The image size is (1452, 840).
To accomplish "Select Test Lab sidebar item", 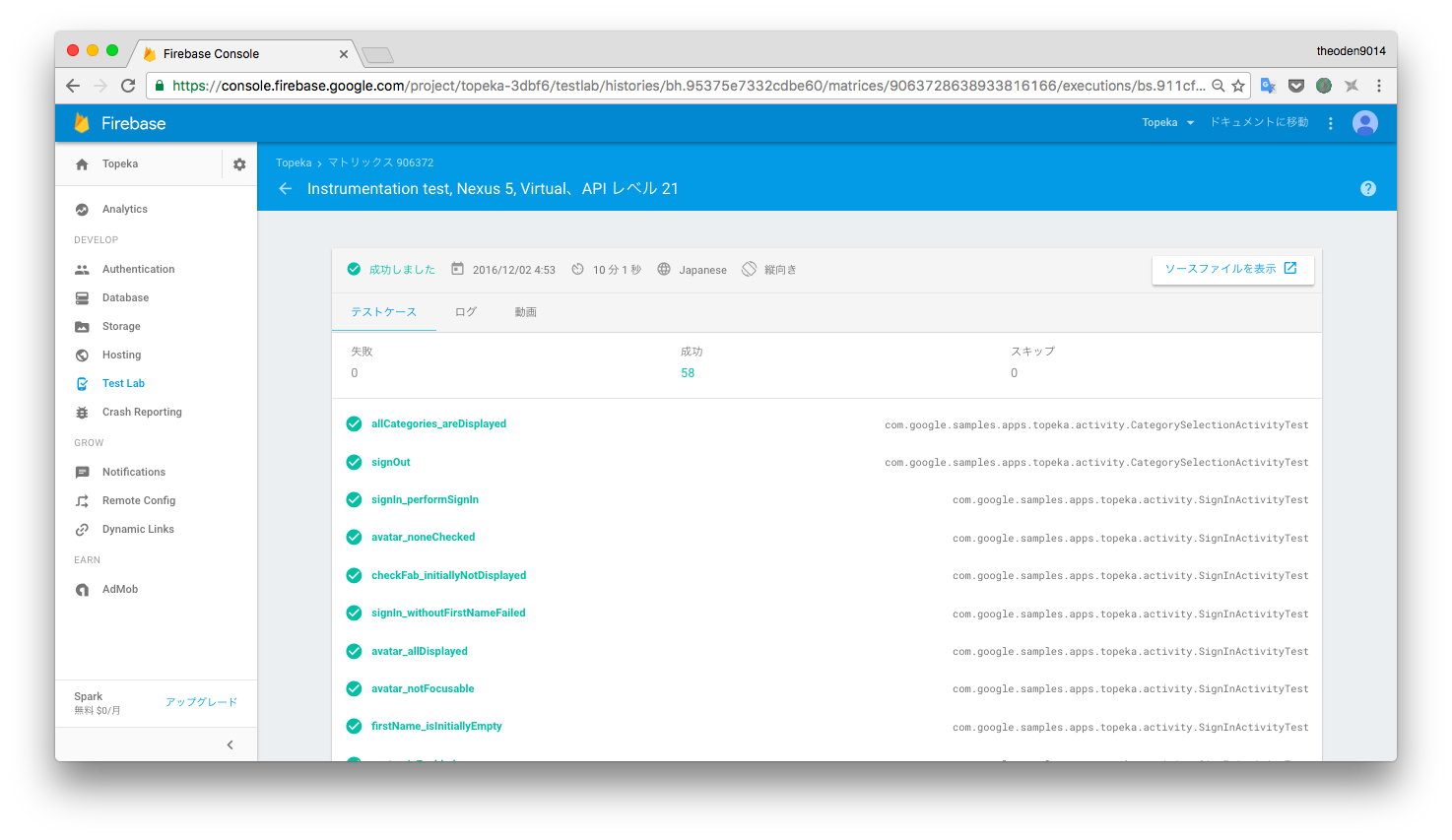I will tap(123, 383).
